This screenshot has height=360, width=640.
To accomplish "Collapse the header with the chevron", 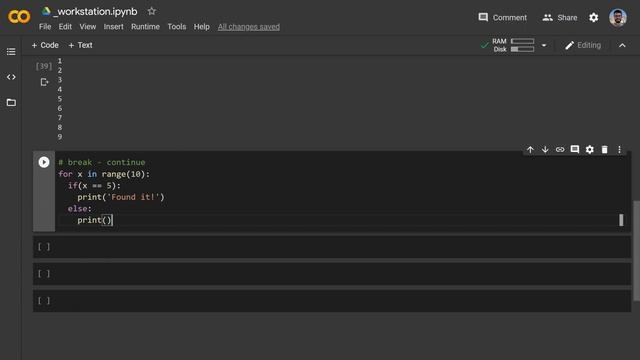I will [x=622, y=45].
